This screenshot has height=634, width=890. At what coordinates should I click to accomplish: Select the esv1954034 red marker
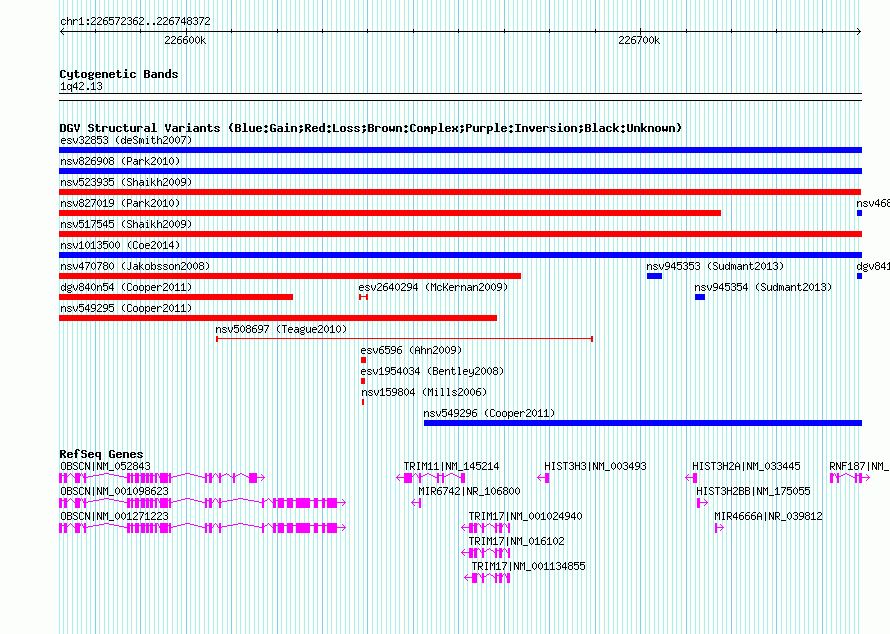[363, 381]
